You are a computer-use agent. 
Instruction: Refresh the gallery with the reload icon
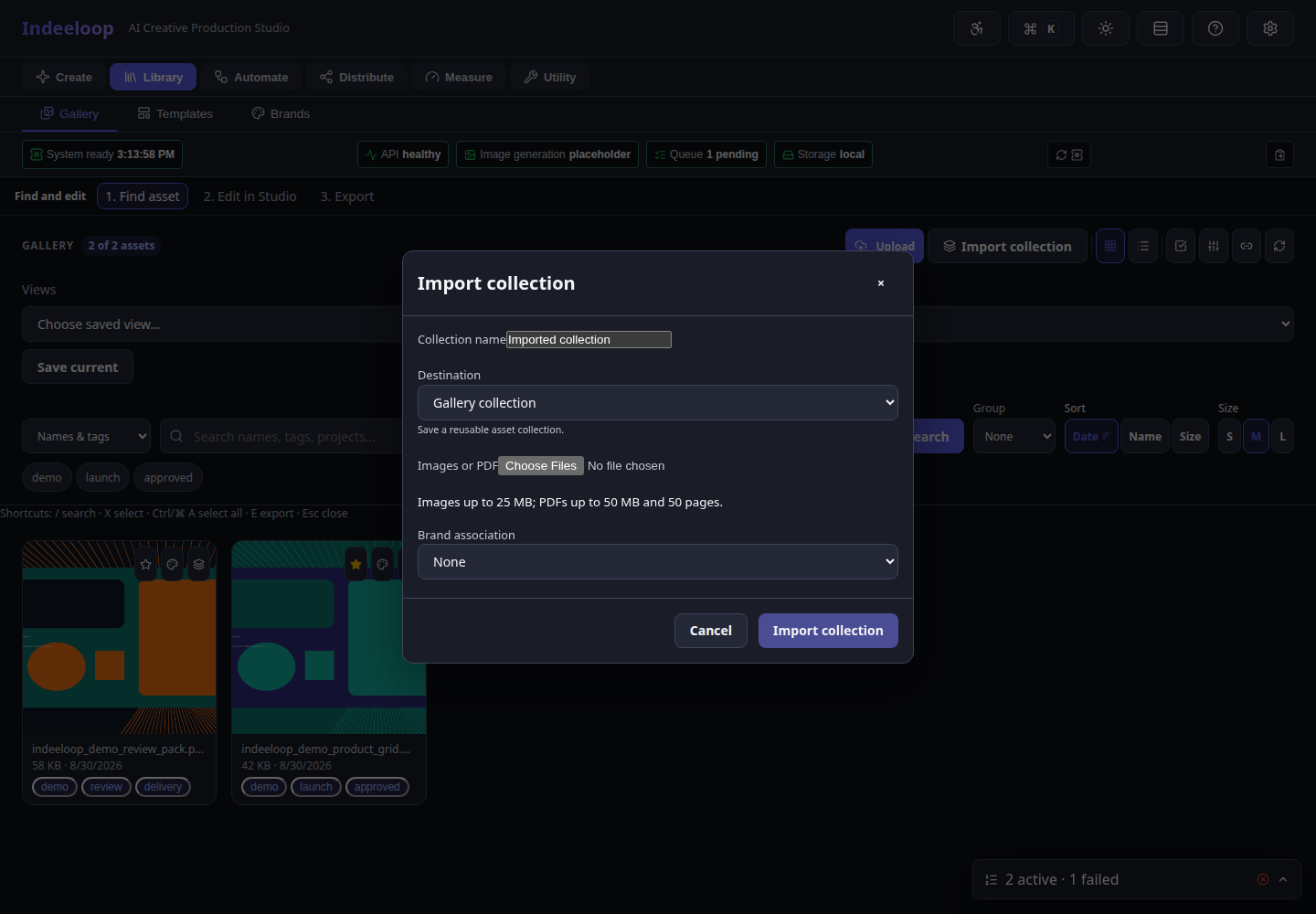tap(1279, 246)
